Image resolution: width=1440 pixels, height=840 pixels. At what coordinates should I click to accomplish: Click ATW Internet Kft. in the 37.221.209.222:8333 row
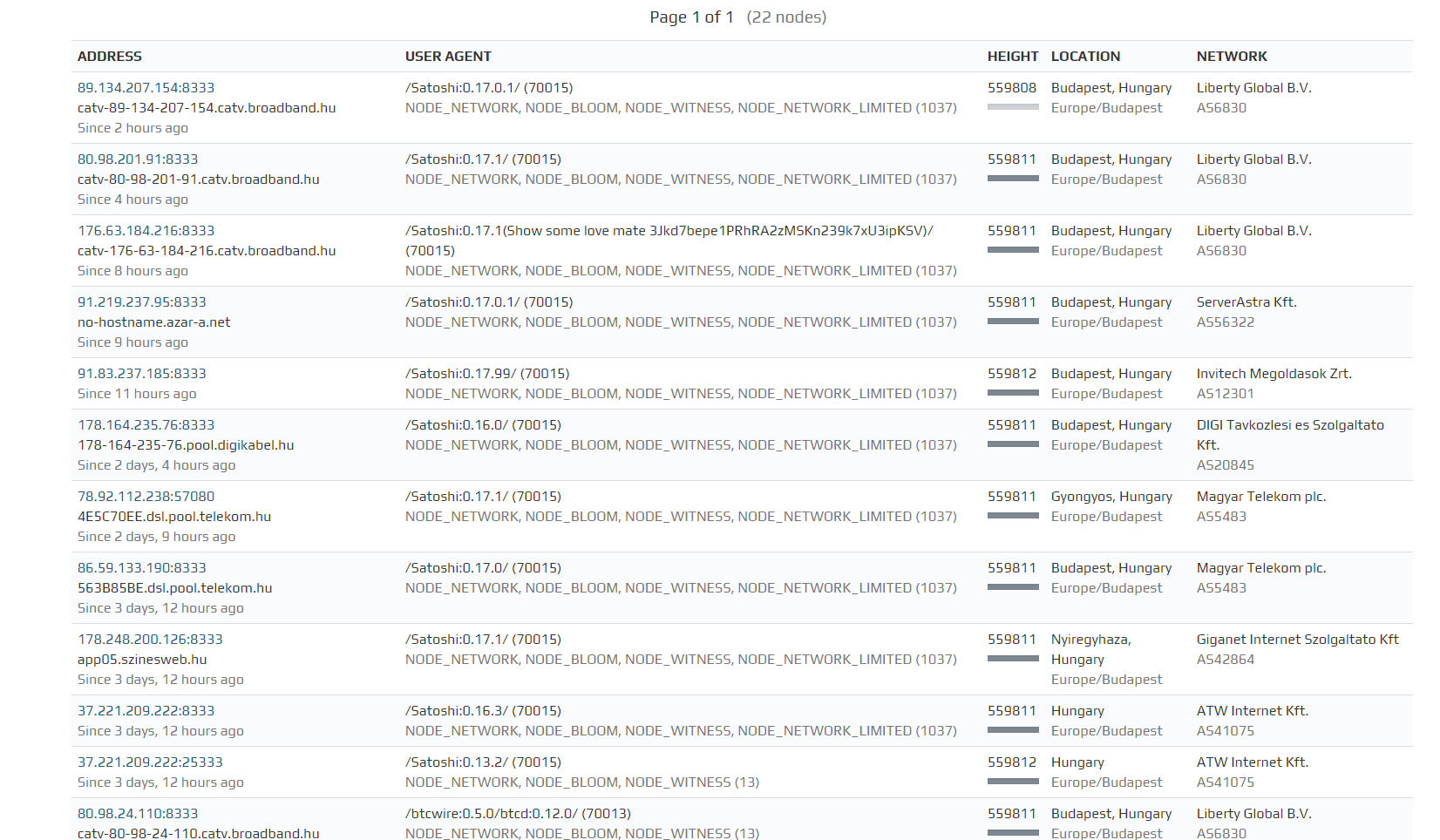1253,711
